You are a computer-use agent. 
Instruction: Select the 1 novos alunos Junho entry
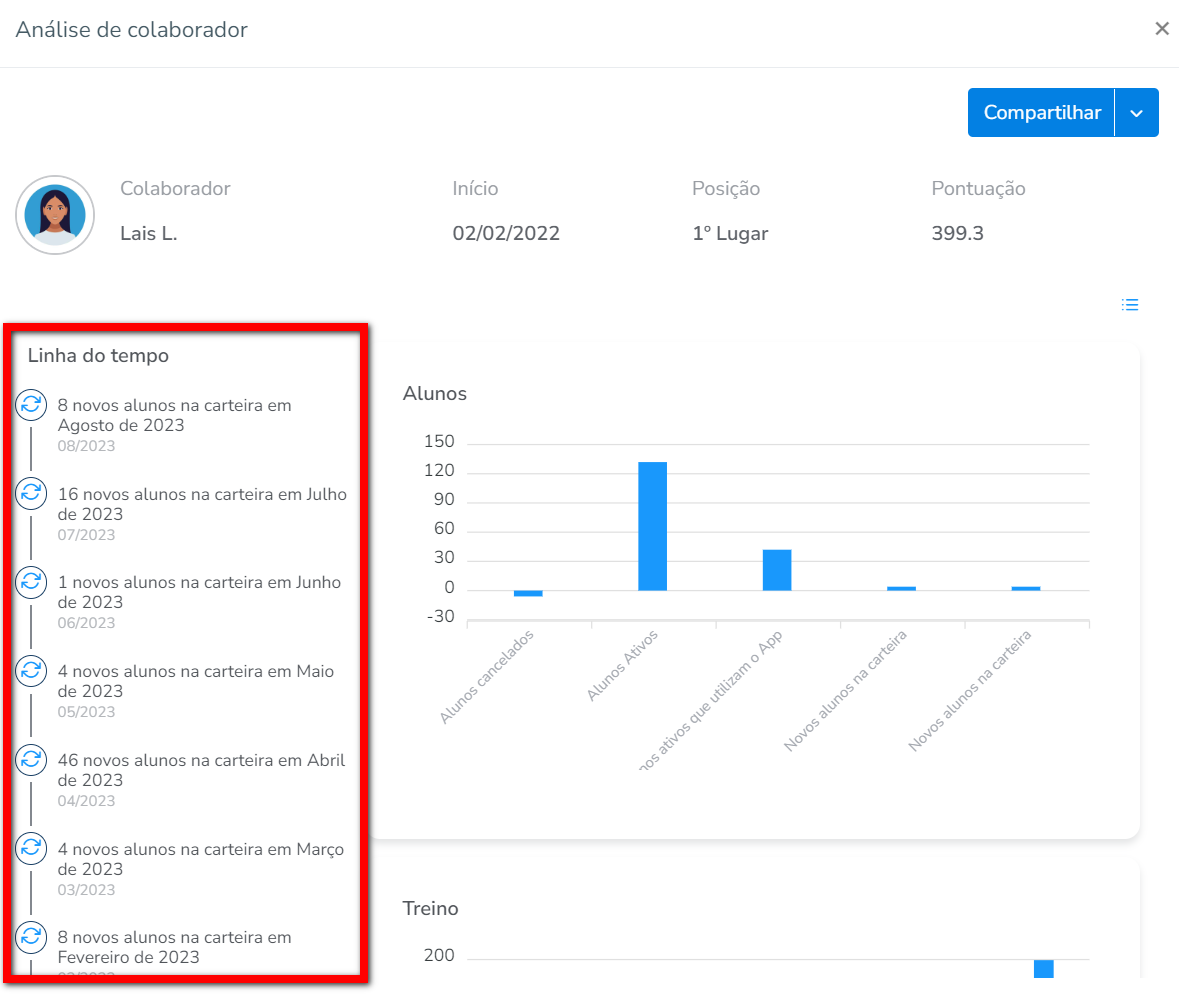199,592
